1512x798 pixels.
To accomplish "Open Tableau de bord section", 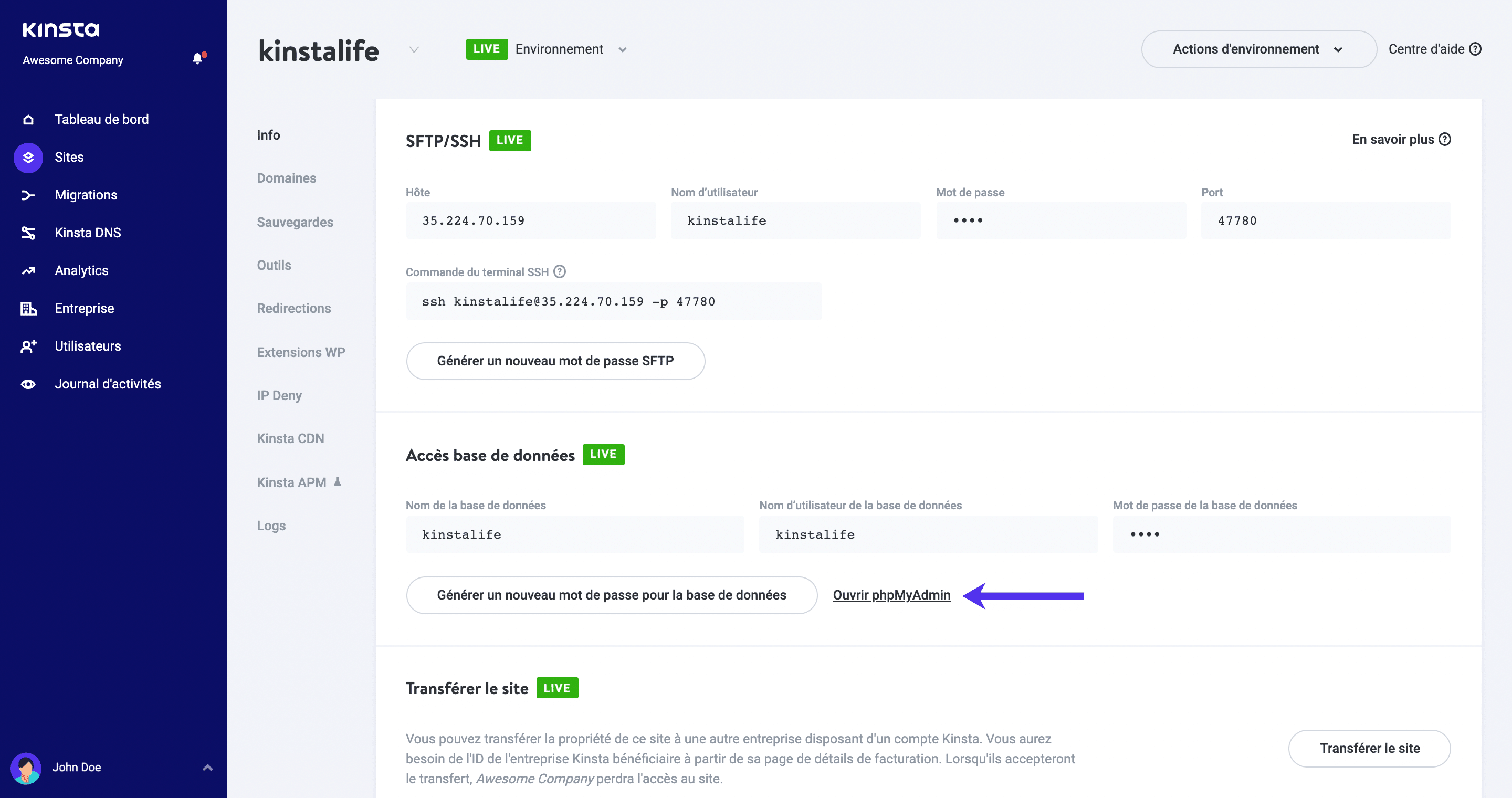I will coord(102,119).
